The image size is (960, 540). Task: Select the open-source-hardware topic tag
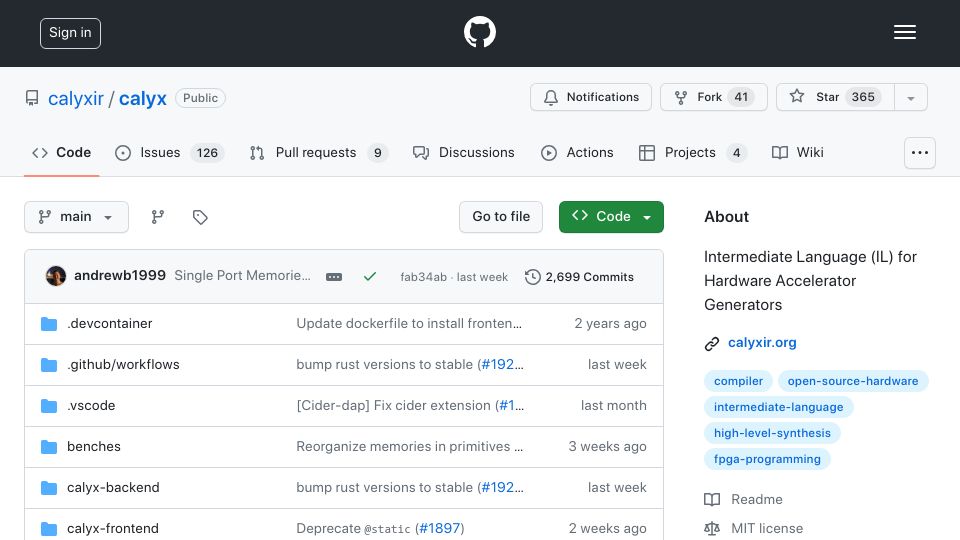pos(853,381)
